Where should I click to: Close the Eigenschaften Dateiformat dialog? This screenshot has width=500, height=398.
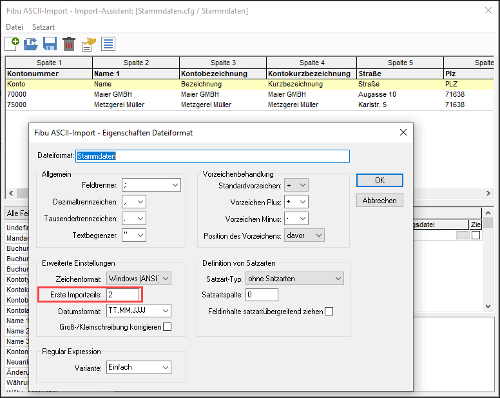[403, 132]
